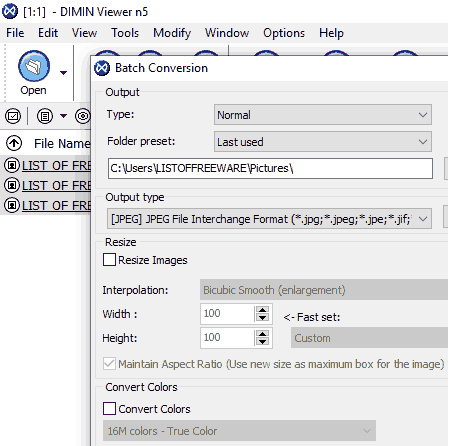This screenshot has height=446, width=450.
Task: Click the image icon of third file
Action: pos(12,205)
